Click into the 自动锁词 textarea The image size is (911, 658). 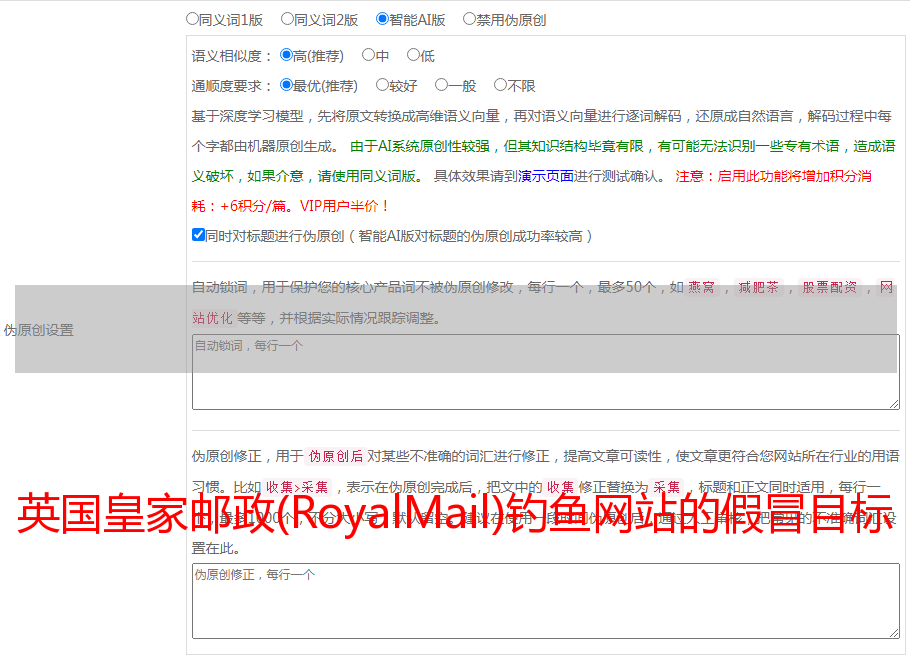point(546,372)
